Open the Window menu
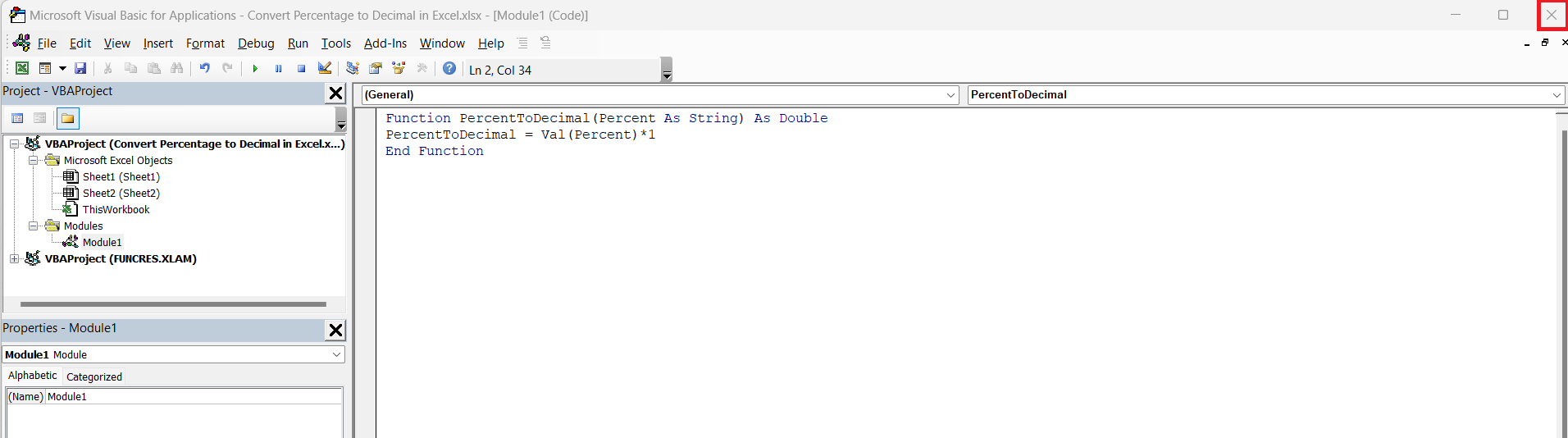This screenshot has height=438, width=1568. 442,43
